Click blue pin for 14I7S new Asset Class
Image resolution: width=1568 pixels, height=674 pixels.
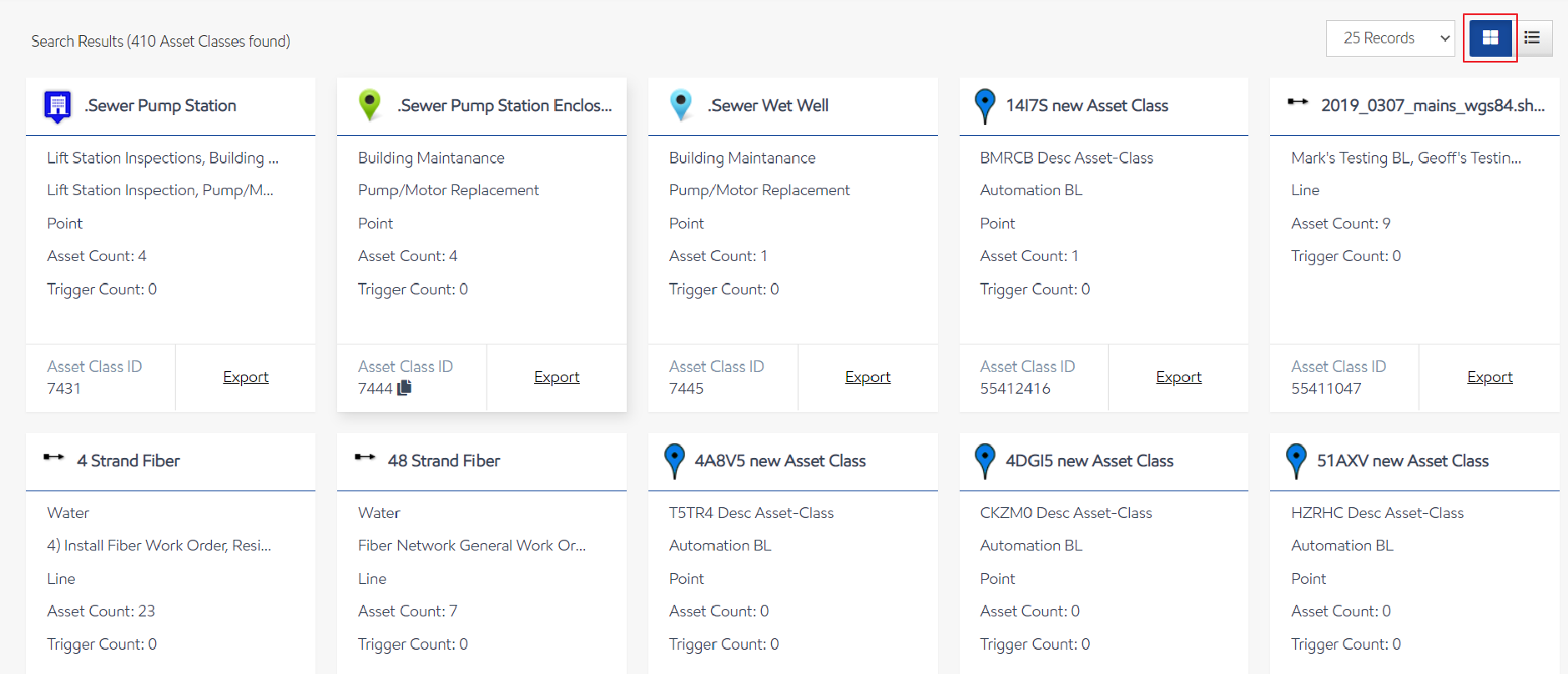985,106
